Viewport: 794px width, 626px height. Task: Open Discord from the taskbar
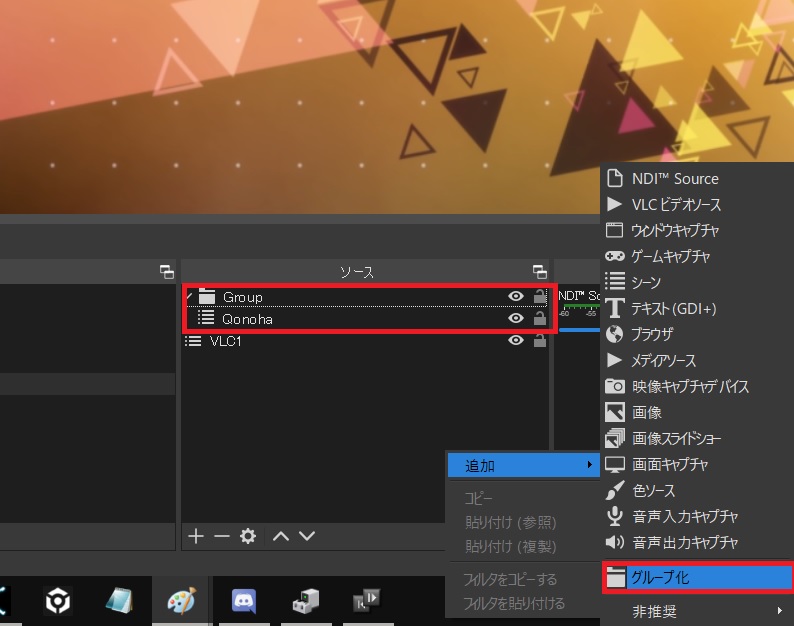pos(244,601)
